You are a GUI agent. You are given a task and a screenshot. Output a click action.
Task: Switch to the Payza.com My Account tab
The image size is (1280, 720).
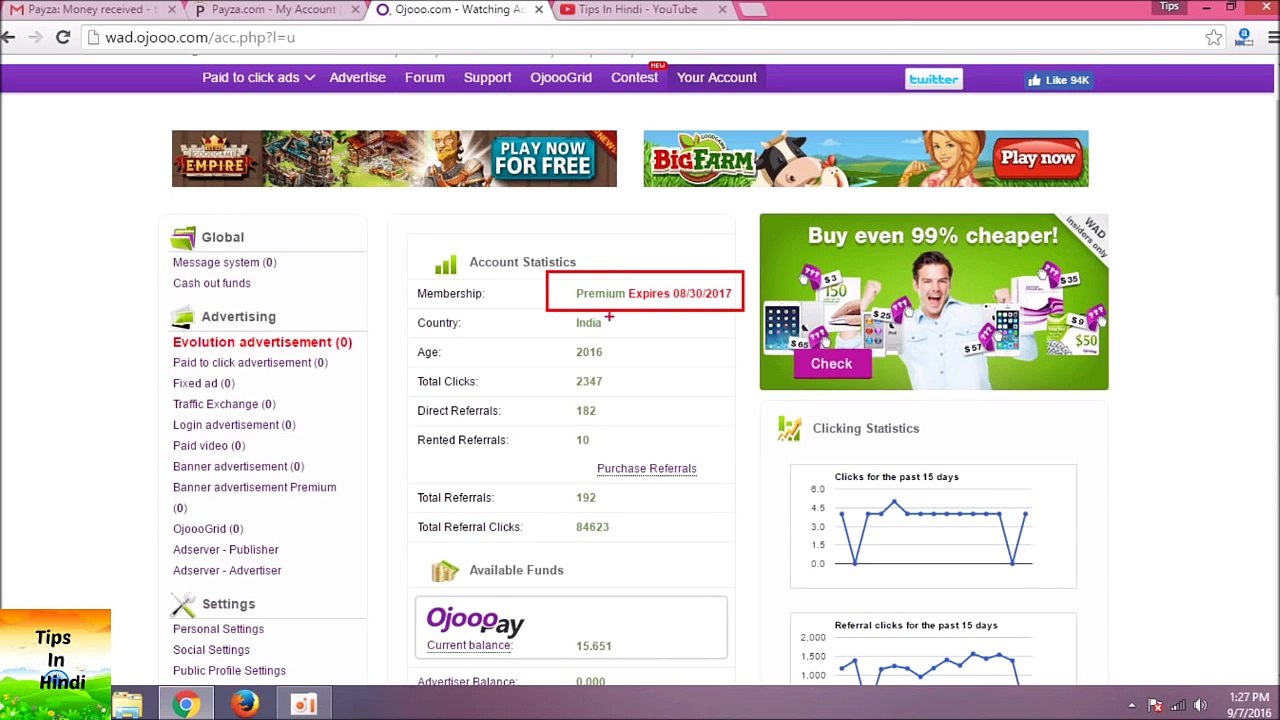pos(275,10)
